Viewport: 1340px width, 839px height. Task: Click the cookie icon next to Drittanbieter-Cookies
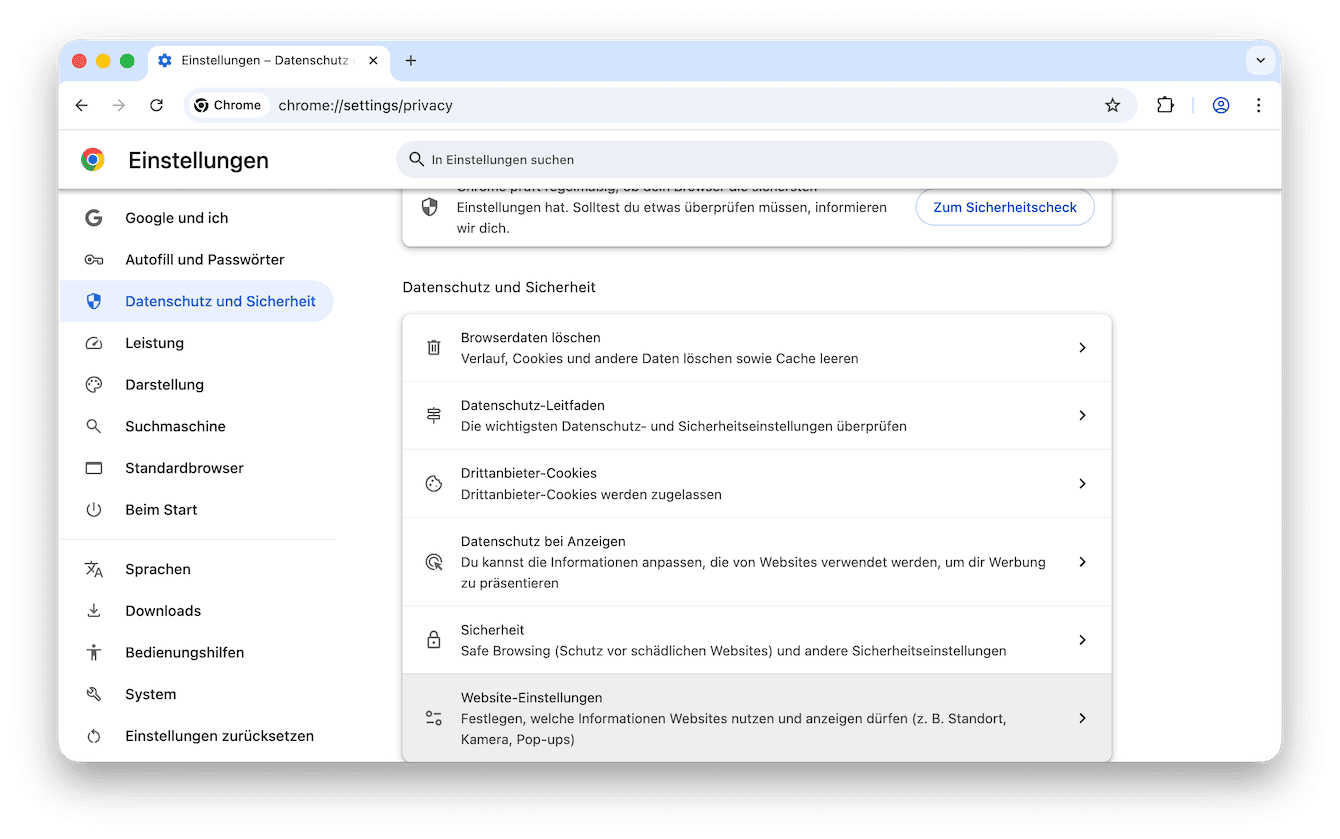point(433,483)
